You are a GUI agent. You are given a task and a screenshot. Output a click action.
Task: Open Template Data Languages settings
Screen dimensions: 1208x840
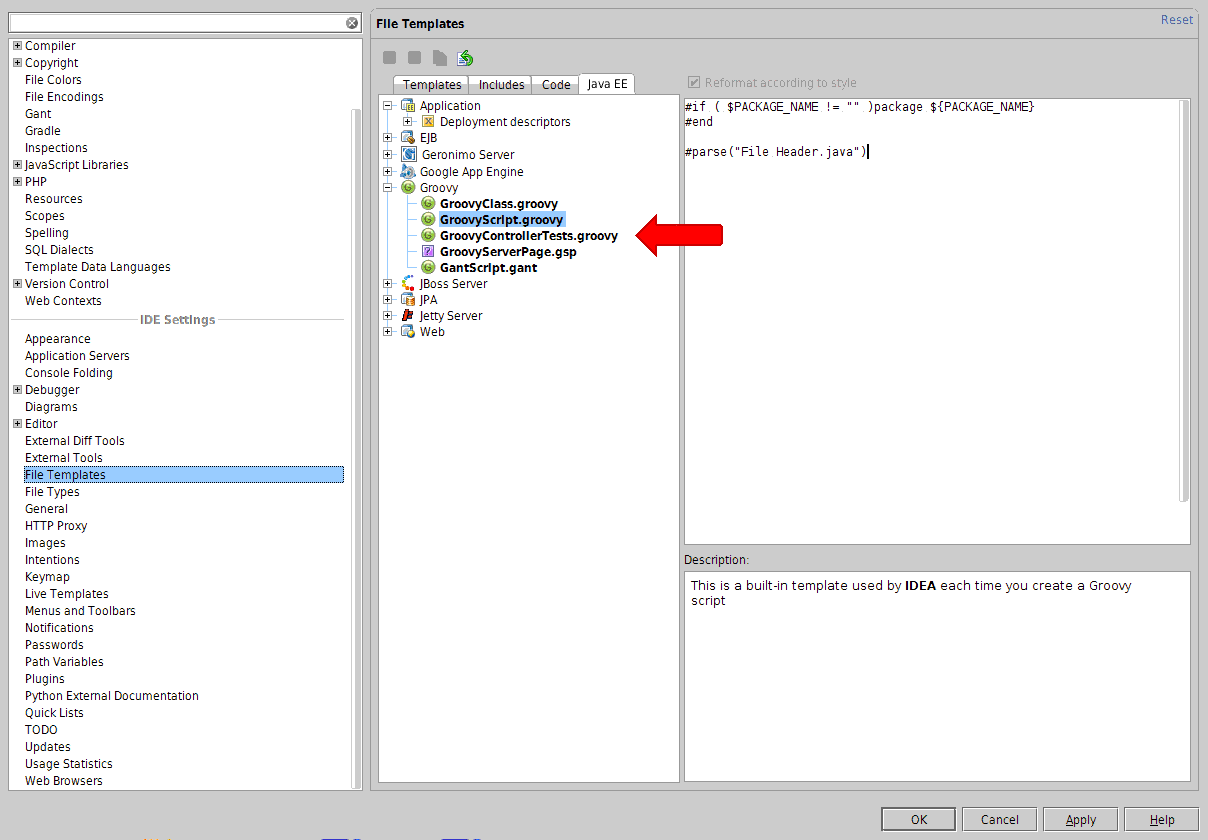[x=98, y=267]
